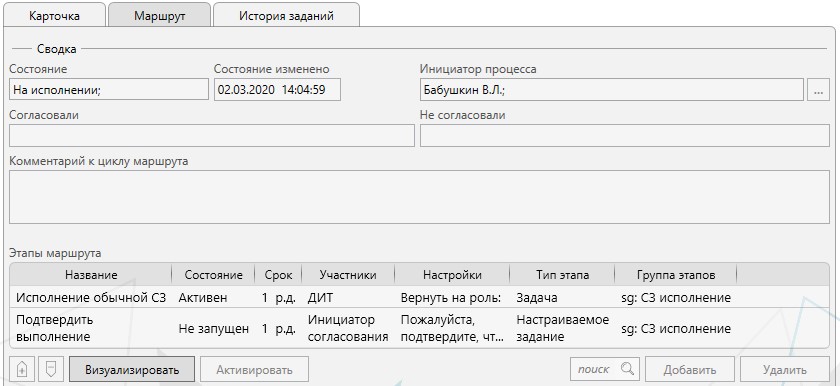Switch to the Карточка tab
This screenshot has height=386, width=840.
pyautogui.click(x=55, y=16)
